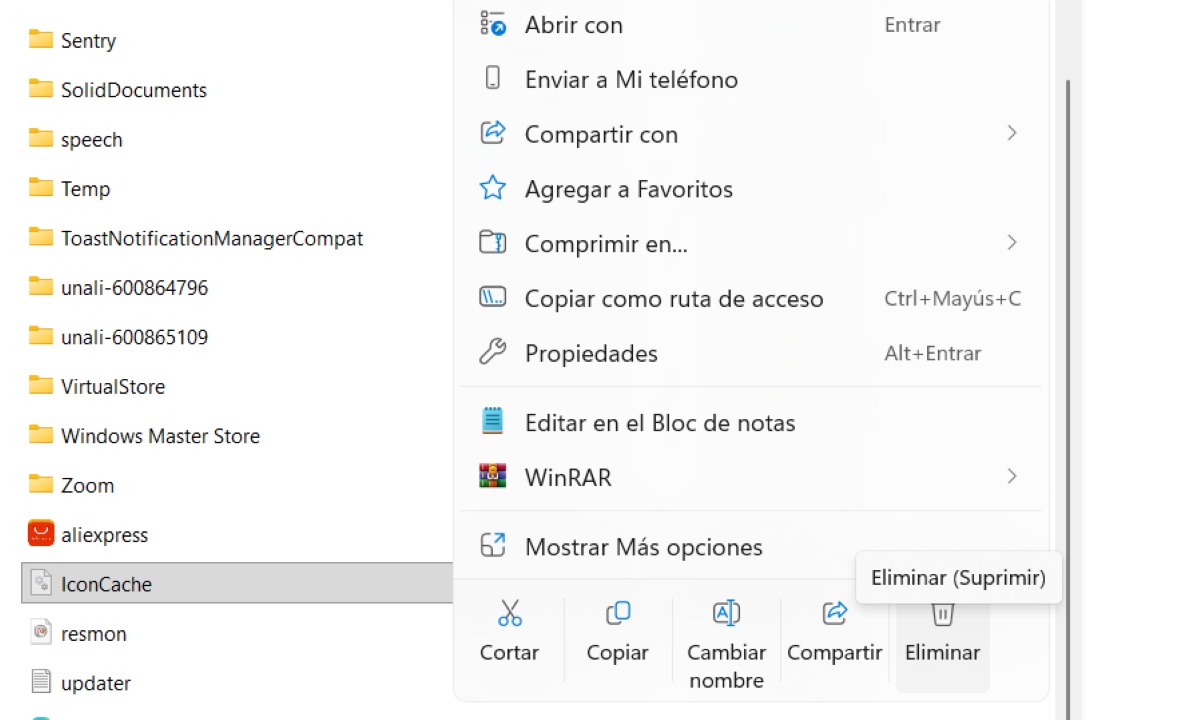The width and height of the screenshot is (1200, 720).
Task: Choose Editar en el Bloc de notas
Action: tap(659, 423)
